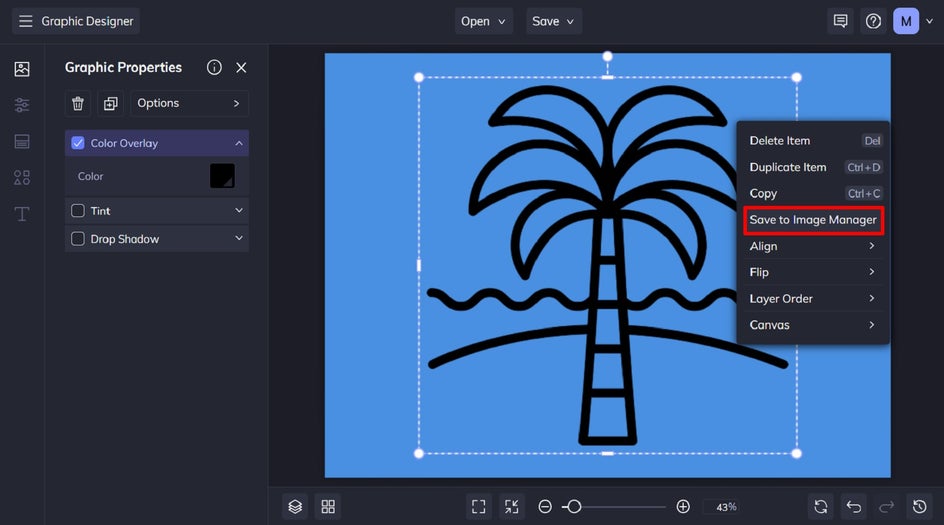Screen dimensions: 944x525
Task: Close the Graphic Properties panel
Action: pyautogui.click(x=241, y=68)
